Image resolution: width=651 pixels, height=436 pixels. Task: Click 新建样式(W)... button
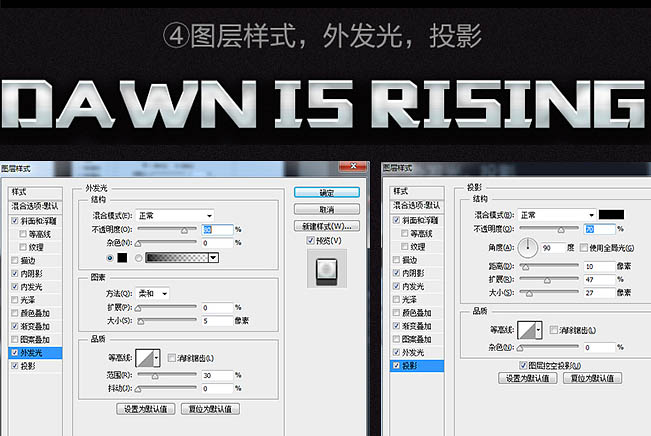327,226
